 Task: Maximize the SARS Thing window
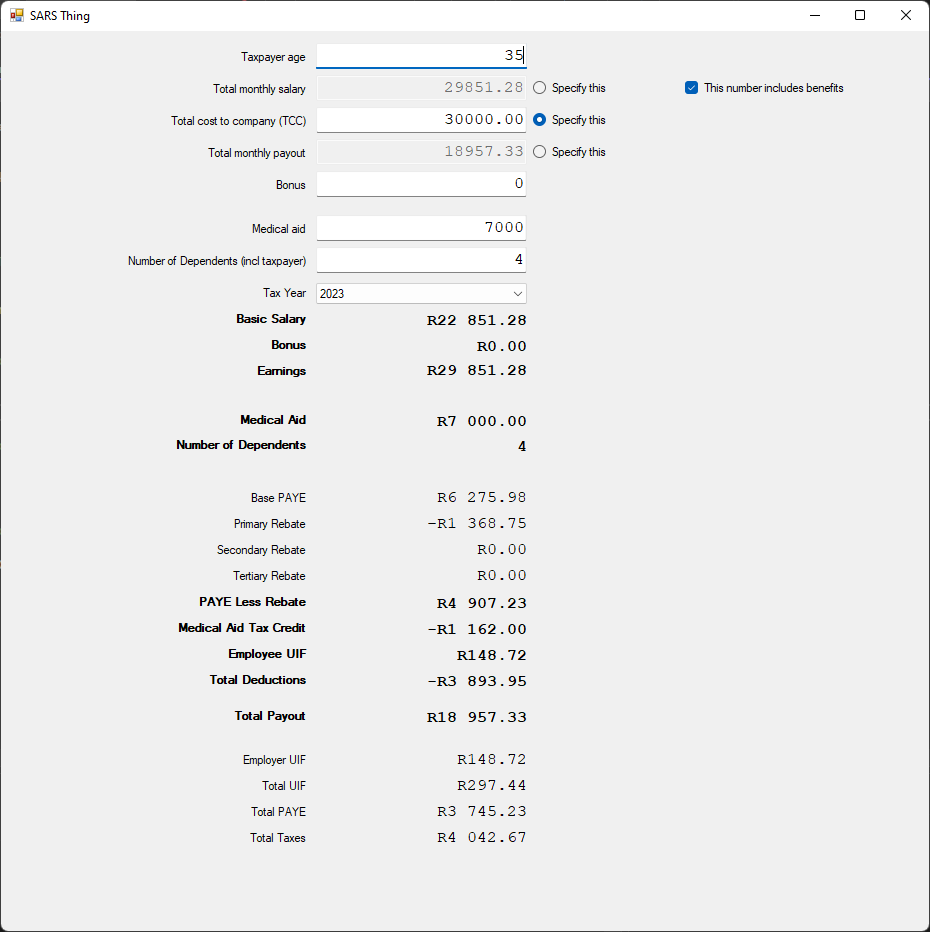[860, 15]
